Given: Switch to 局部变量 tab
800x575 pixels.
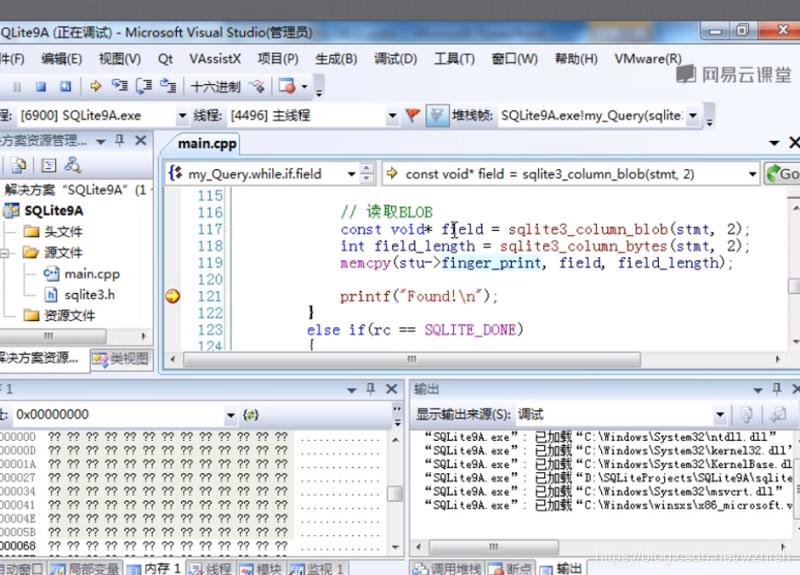Looking at the screenshot, I should 85,568.
